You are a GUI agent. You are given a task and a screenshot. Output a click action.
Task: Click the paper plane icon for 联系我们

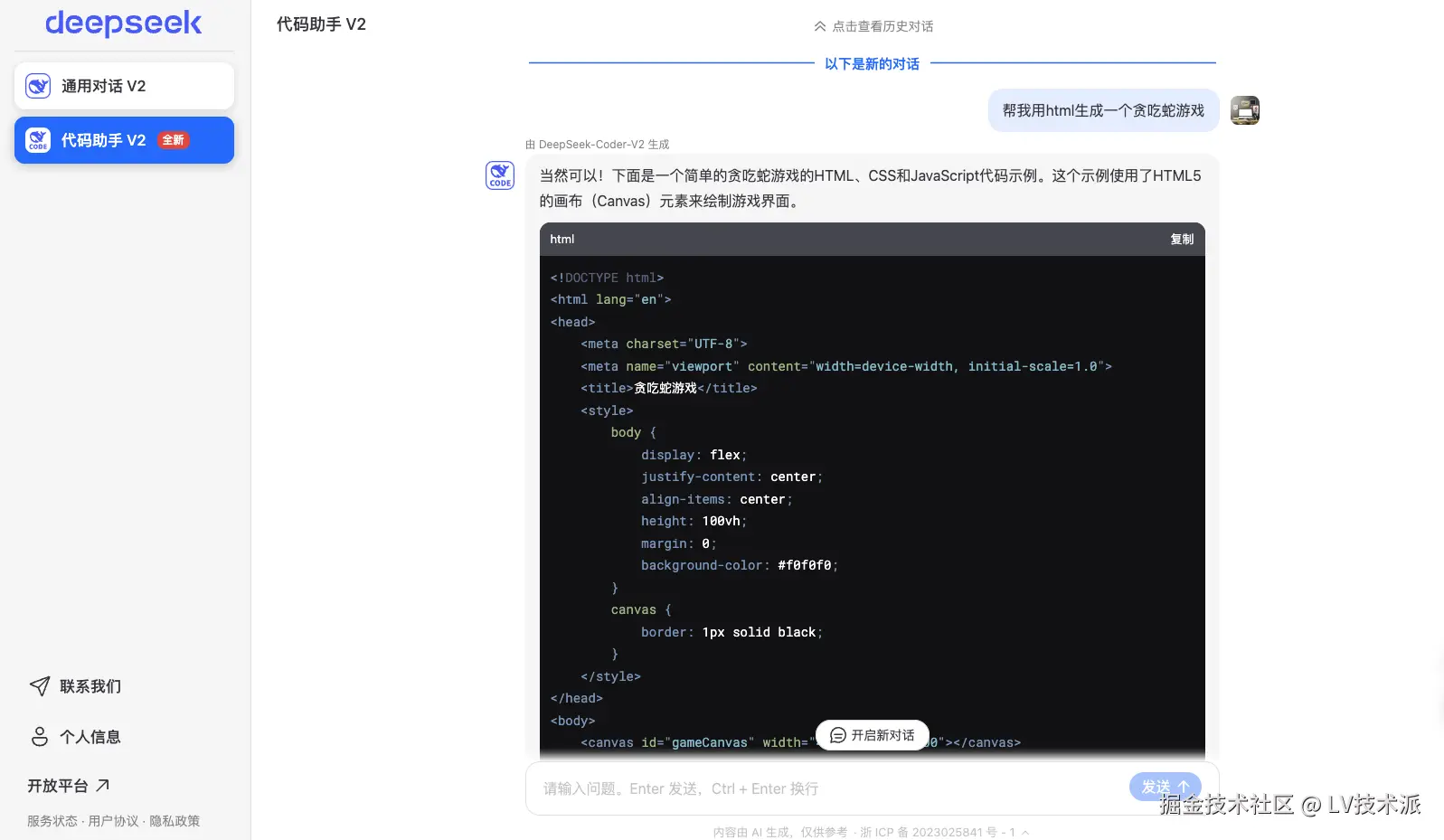pos(40,686)
